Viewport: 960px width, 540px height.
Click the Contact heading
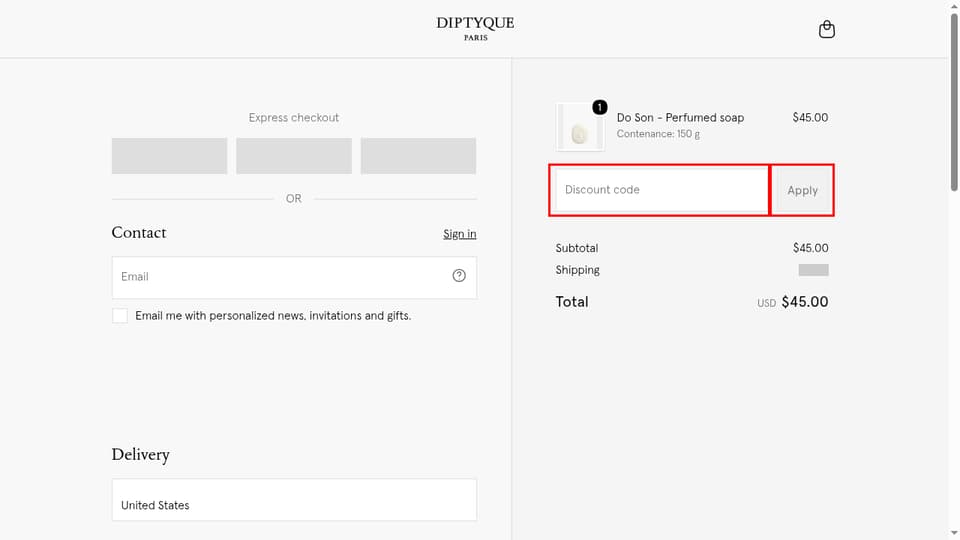pos(139,233)
